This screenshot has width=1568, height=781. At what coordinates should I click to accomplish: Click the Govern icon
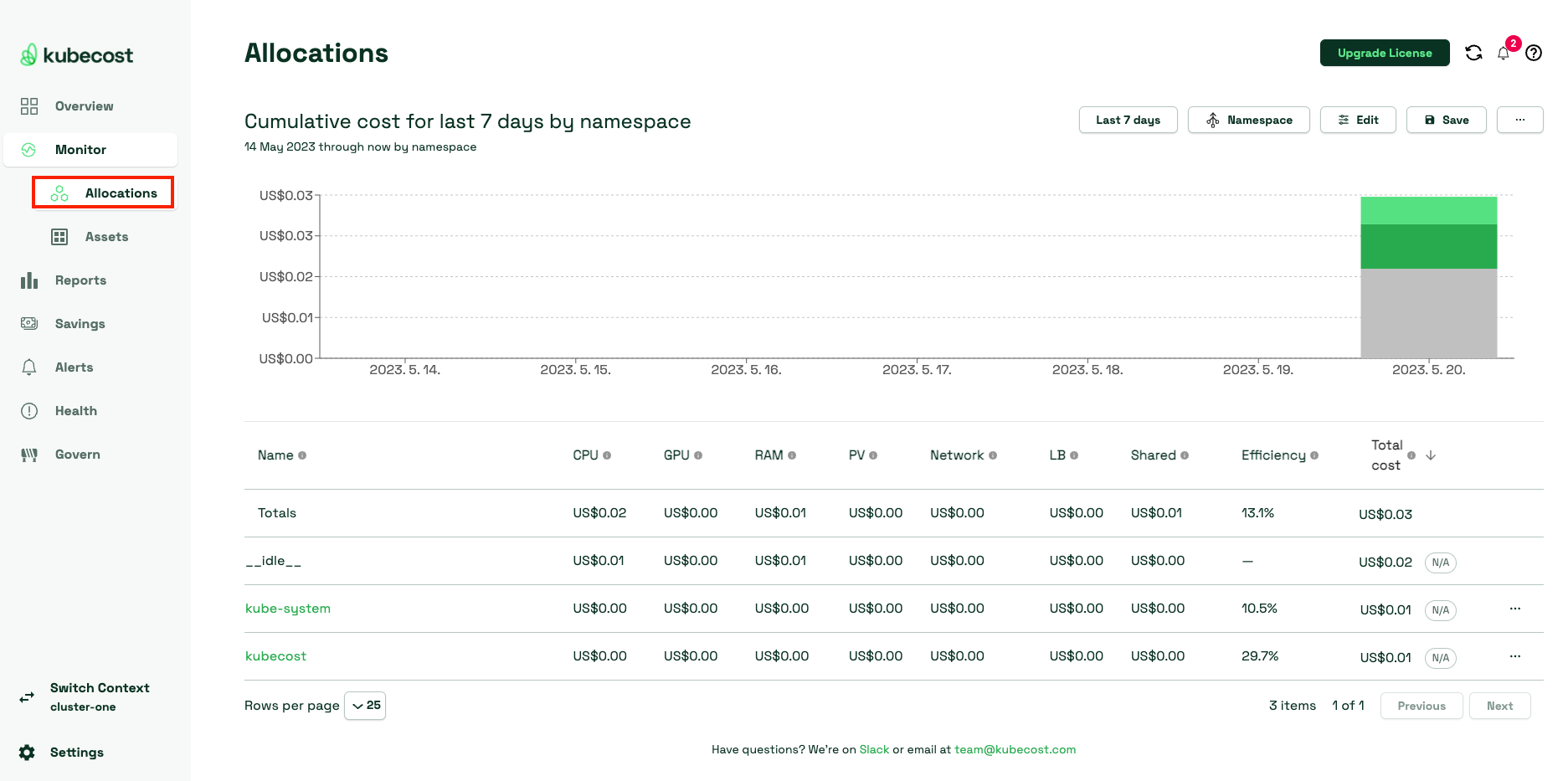tap(29, 455)
